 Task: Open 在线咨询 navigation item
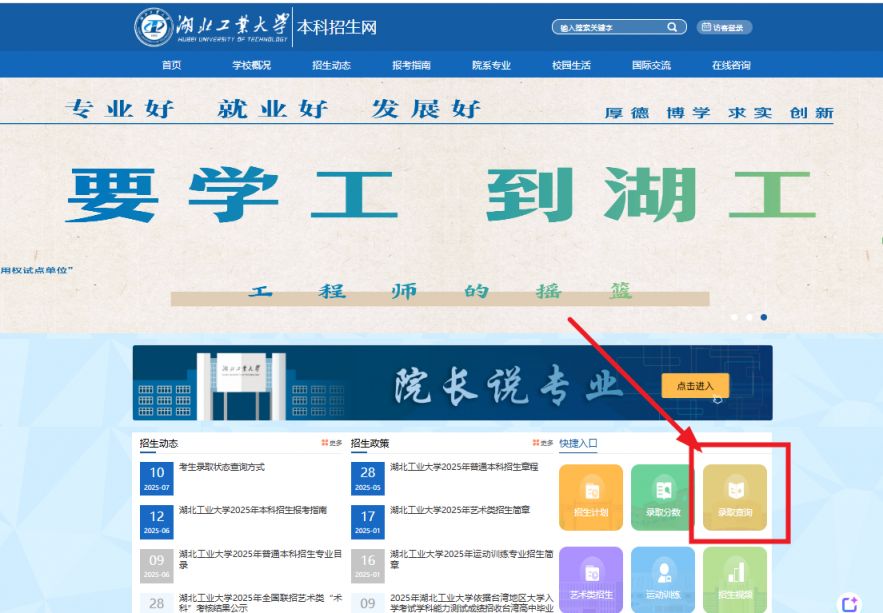click(x=731, y=65)
